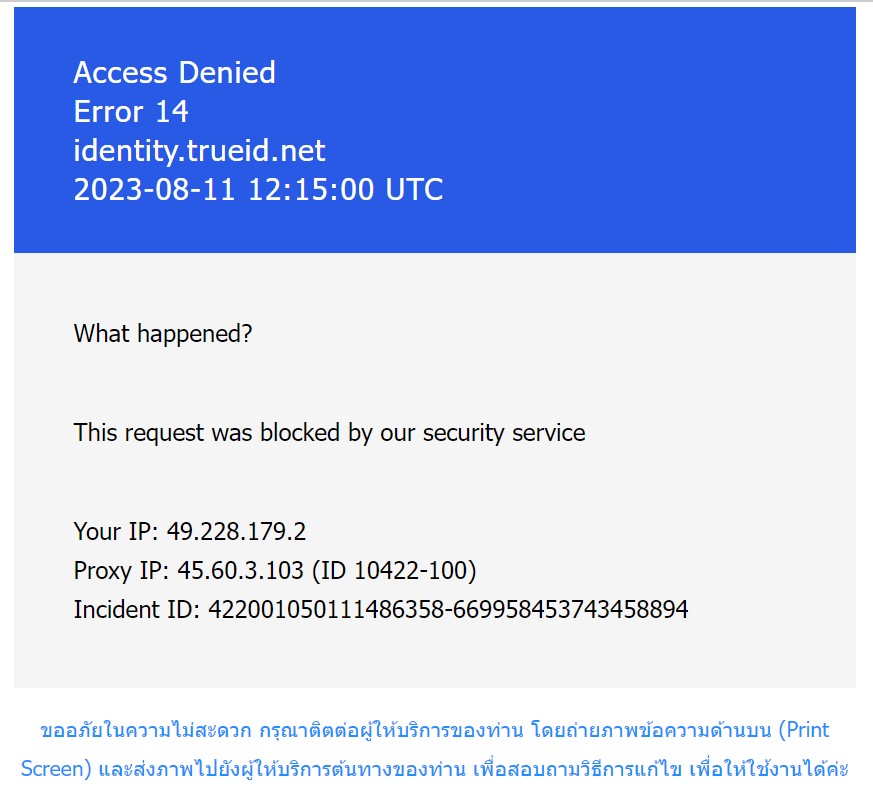Screen dimensions: 873x793
Task: Select the 49.228.179.2 IP address value
Action: tap(235, 531)
